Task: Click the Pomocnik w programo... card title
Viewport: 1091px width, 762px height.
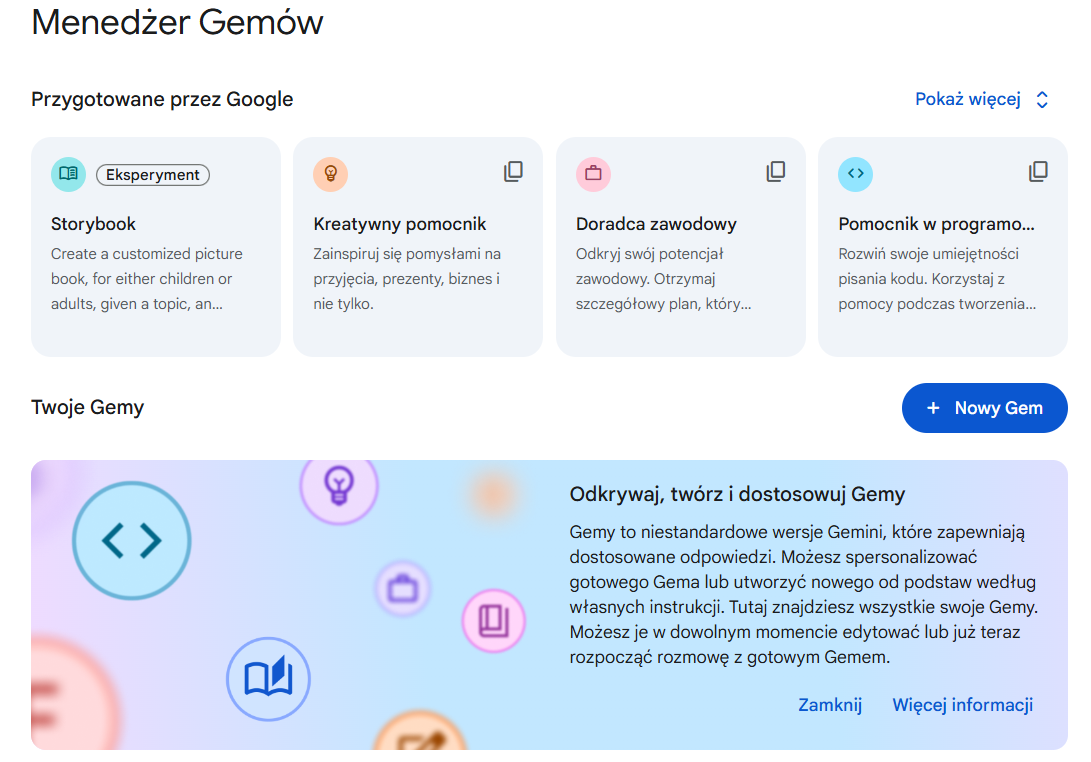Action: [937, 224]
